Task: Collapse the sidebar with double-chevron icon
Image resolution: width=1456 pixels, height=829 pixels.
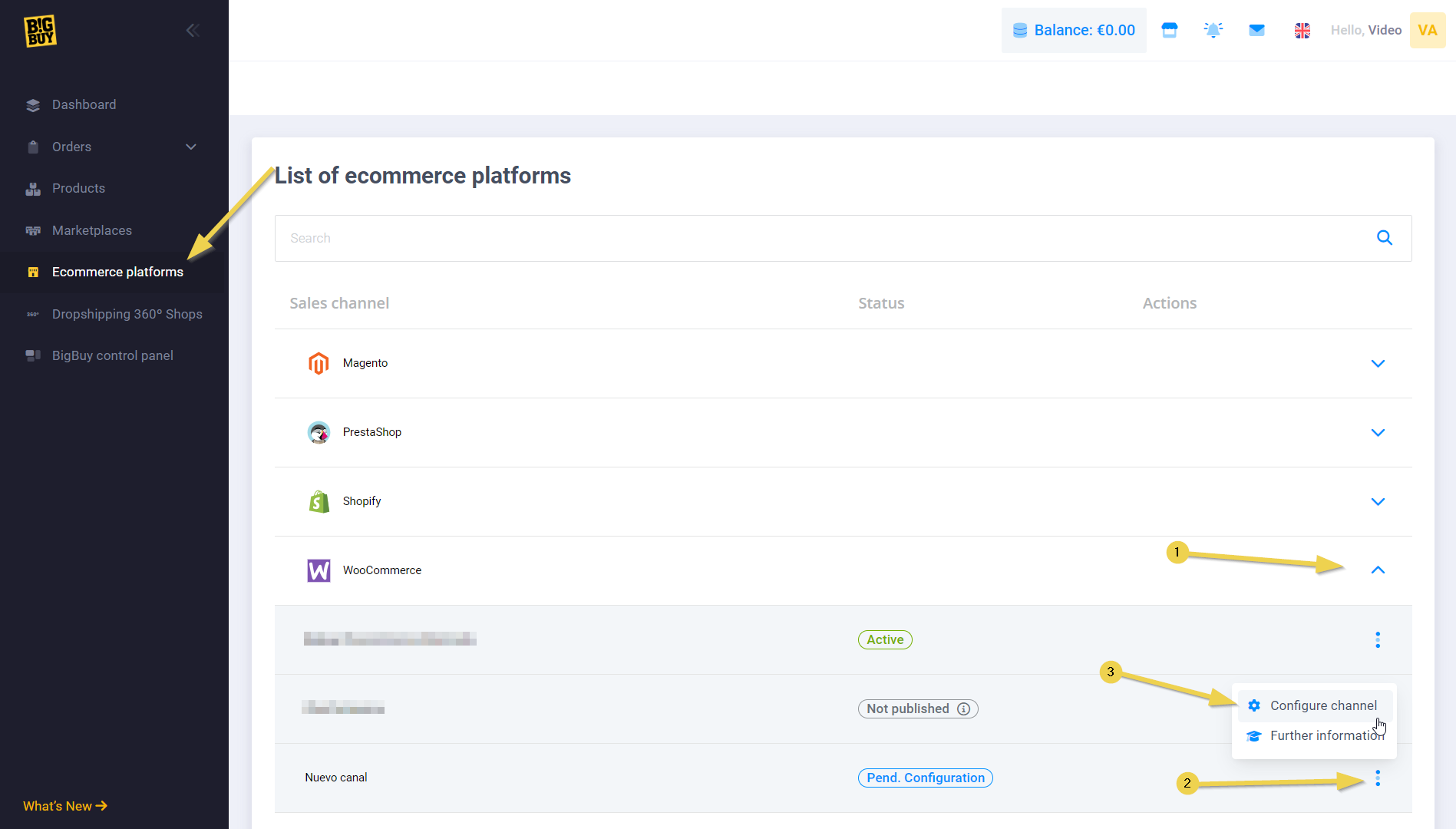Action: 193,31
